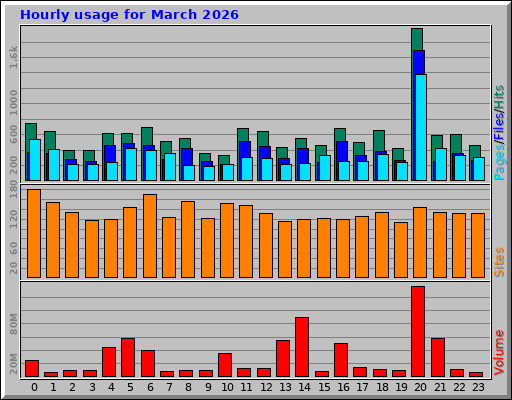This screenshot has height=400, width=512.
Task: Select the 'Files' legend label
Action: pos(499,127)
